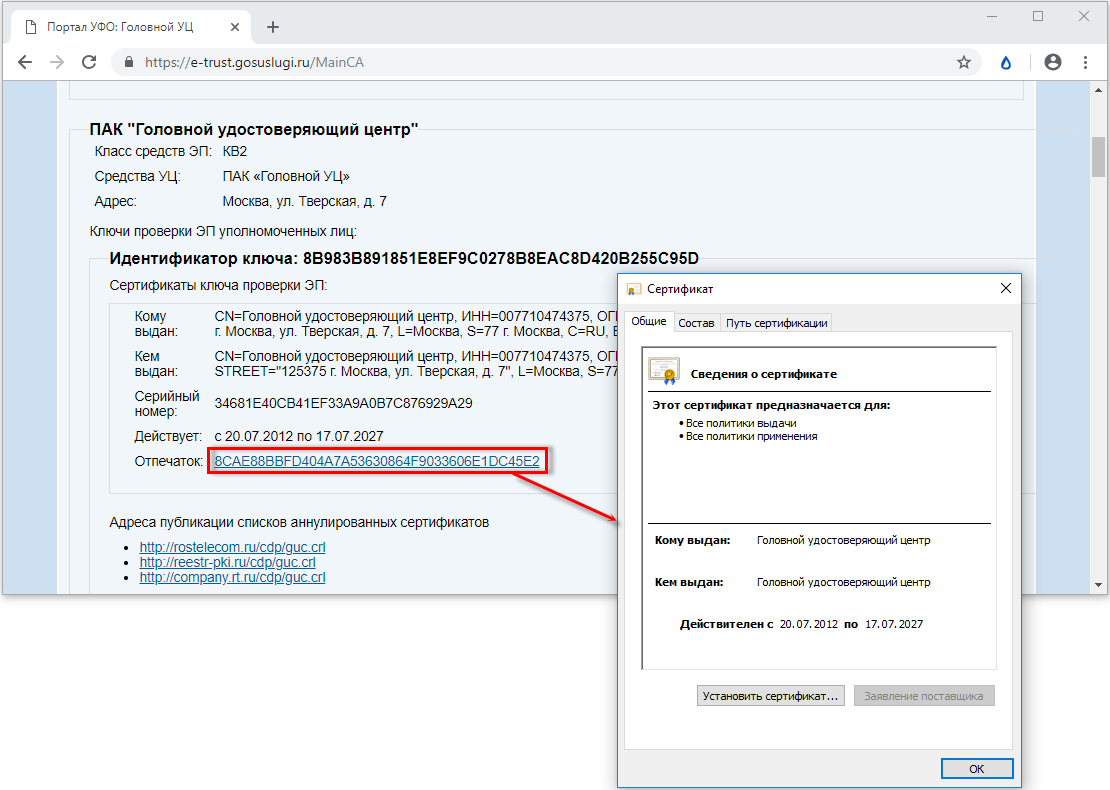Click the validity text с 20.07.2012 по 17.07.2027
The image size is (1110, 790).
pyautogui.click(x=299, y=436)
